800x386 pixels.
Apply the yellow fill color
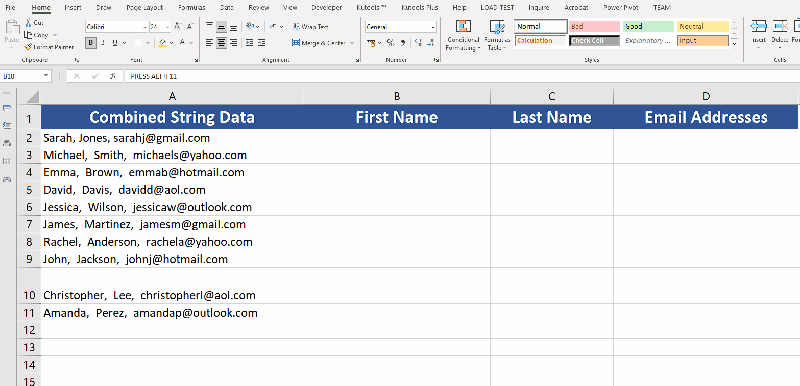(x=162, y=43)
